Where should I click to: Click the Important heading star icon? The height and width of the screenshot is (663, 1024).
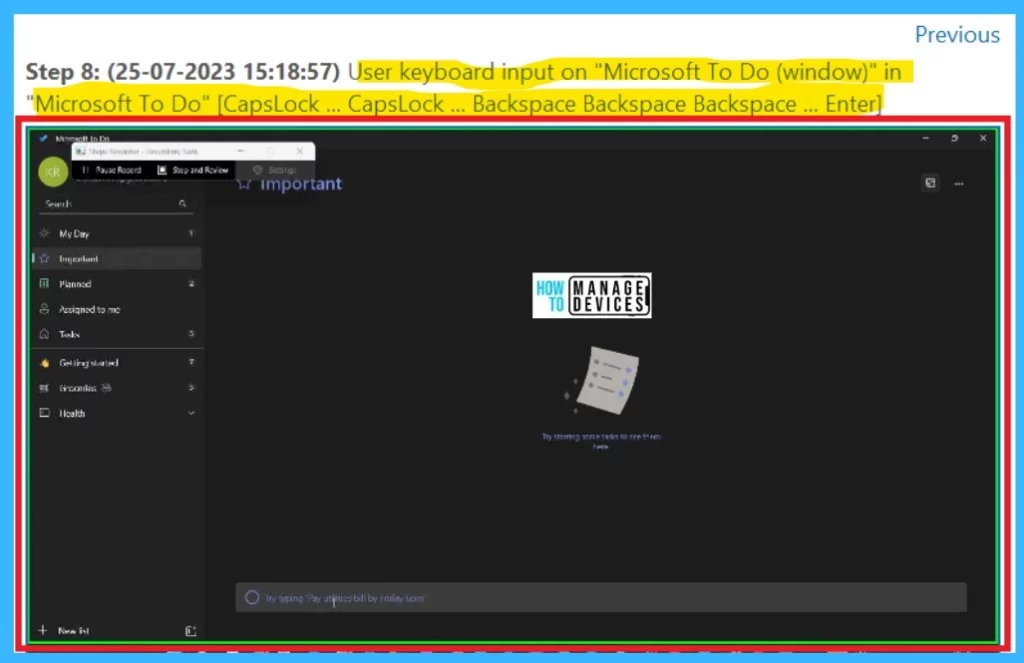[244, 184]
